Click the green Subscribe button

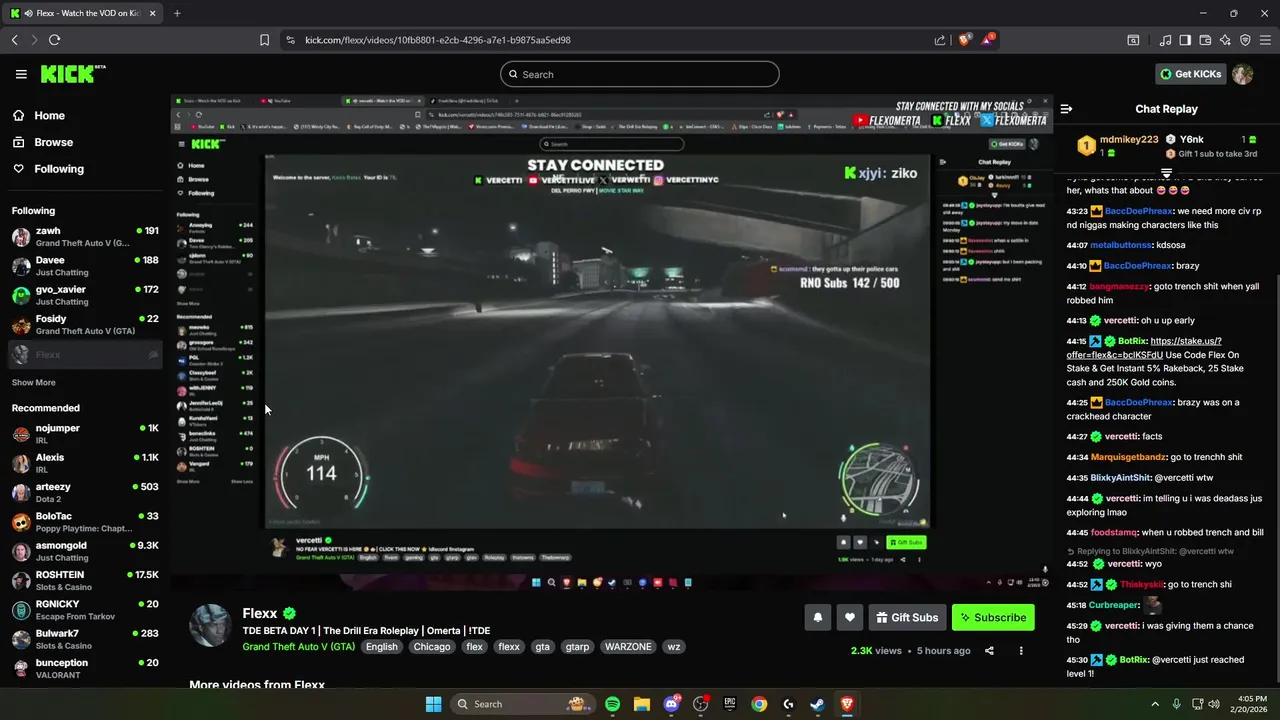click(x=993, y=617)
